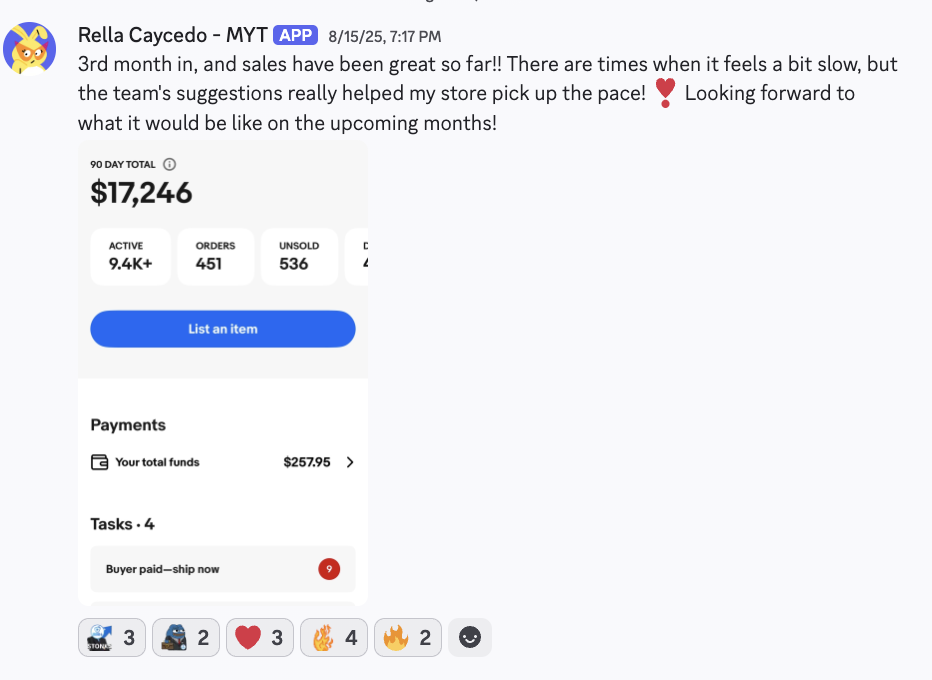Toggle the blue Pepe frog reaction
Image resolution: width=932 pixels, height=680 pixels.
[x=186, y=637]
